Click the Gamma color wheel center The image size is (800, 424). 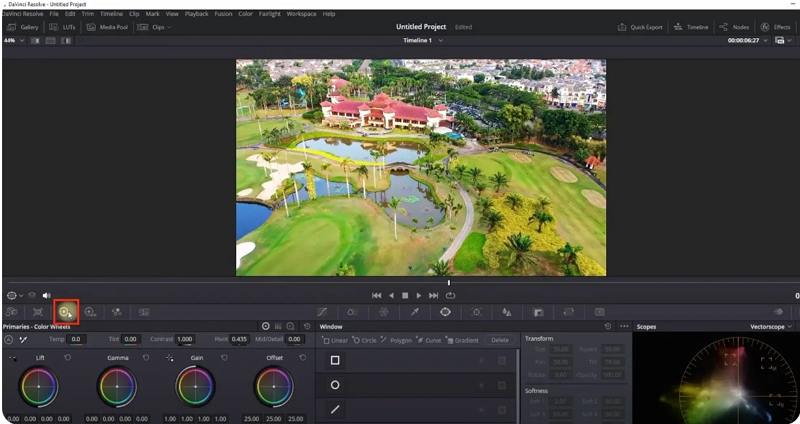[x=117, y=386]
